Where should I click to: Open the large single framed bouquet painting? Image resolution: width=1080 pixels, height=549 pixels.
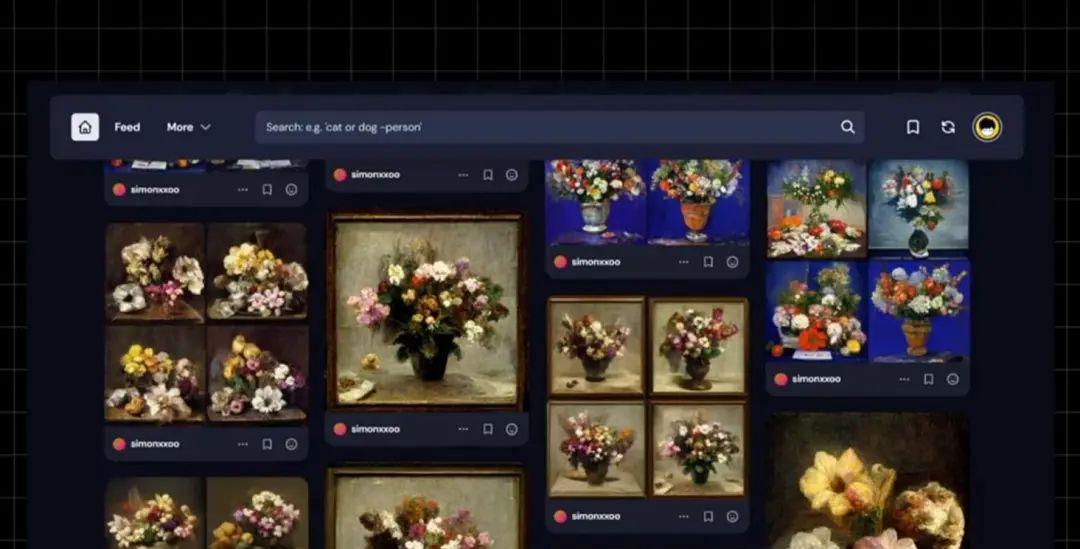click(426, 311)
